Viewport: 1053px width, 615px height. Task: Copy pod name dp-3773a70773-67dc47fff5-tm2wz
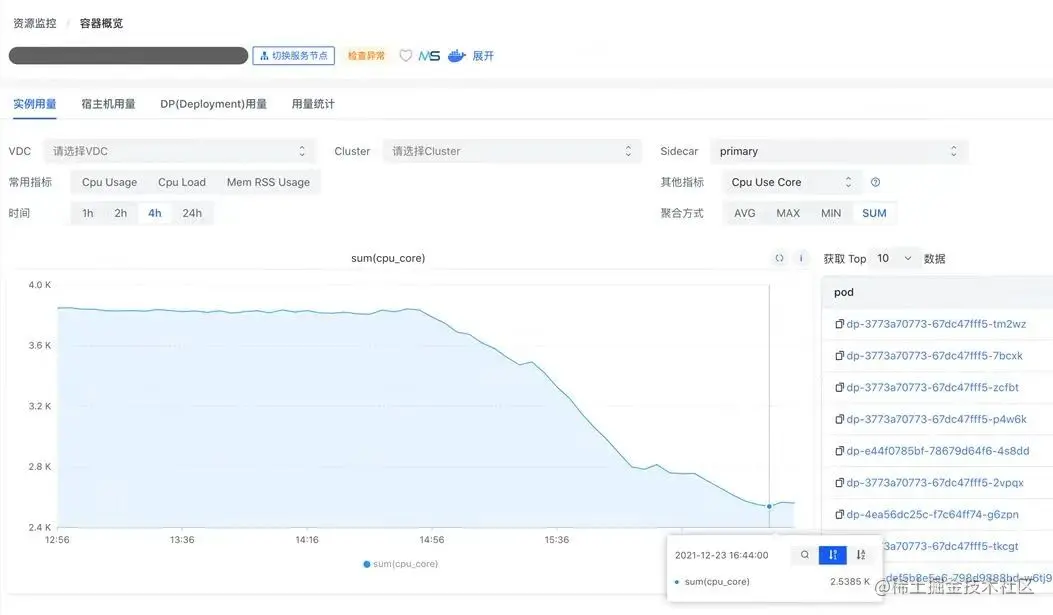point(839,323)
